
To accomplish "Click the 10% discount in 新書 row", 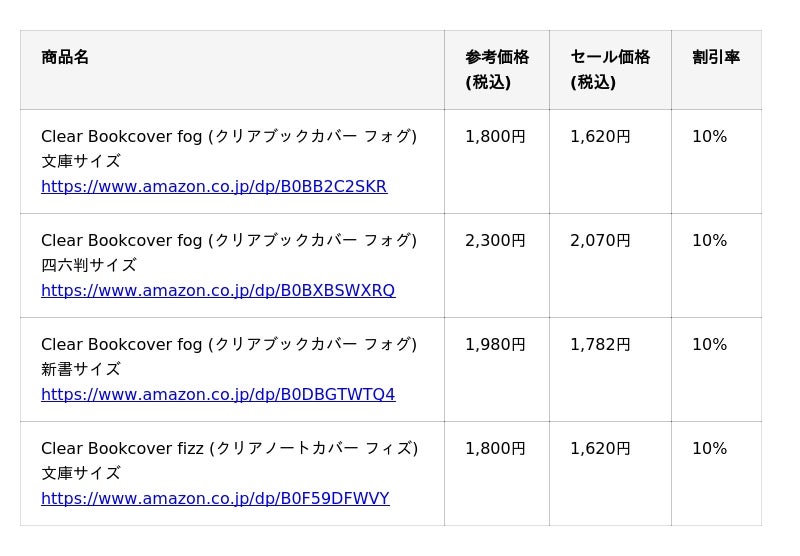I will coord(709,345).
